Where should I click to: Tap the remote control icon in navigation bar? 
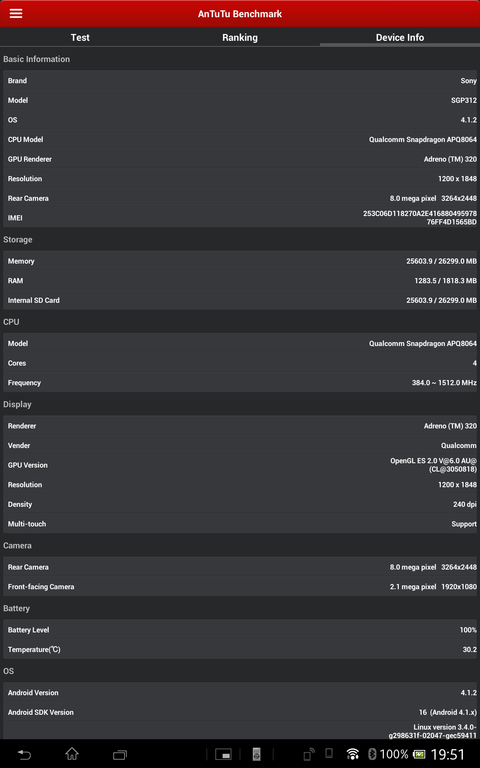[x=256, y=754]
